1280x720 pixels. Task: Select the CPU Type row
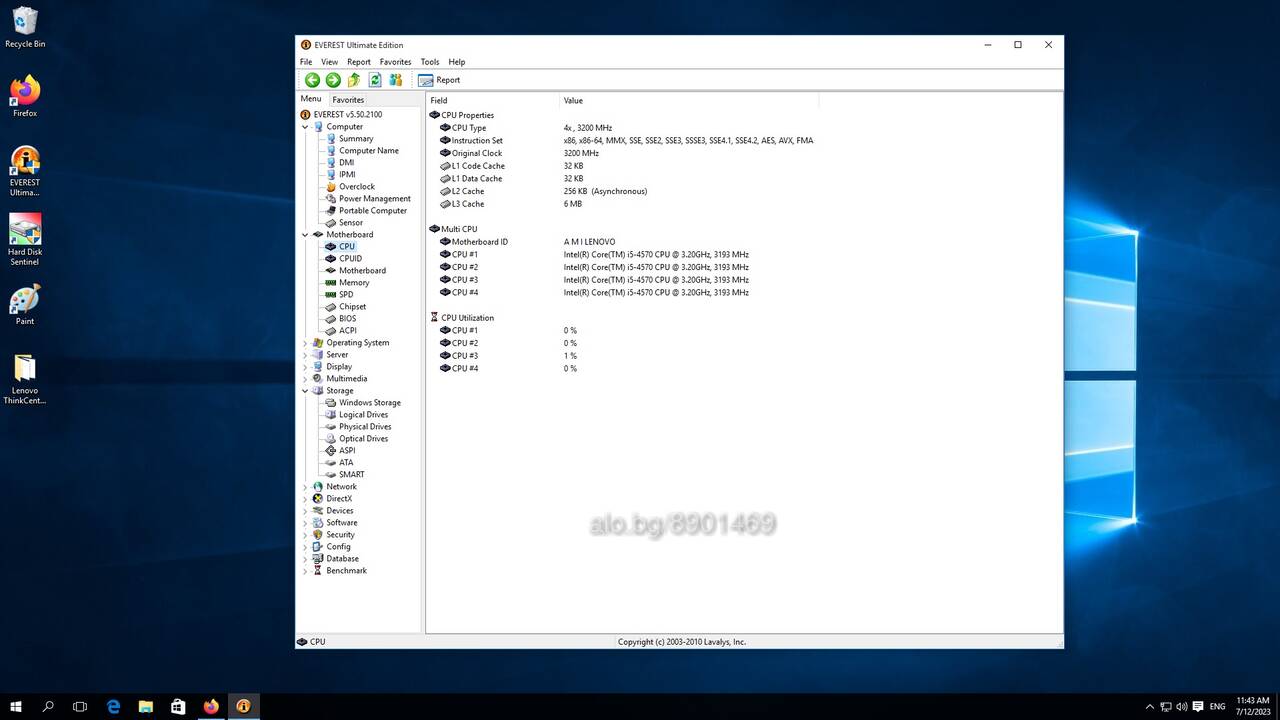pos(742,128)
